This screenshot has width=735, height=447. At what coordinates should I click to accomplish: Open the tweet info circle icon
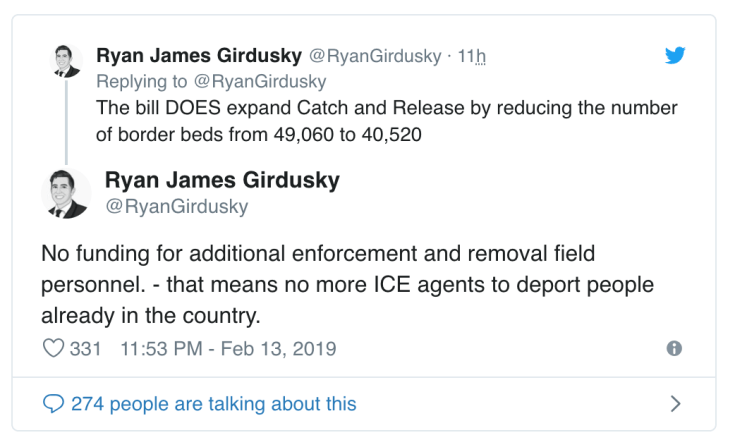coord(674,349)
